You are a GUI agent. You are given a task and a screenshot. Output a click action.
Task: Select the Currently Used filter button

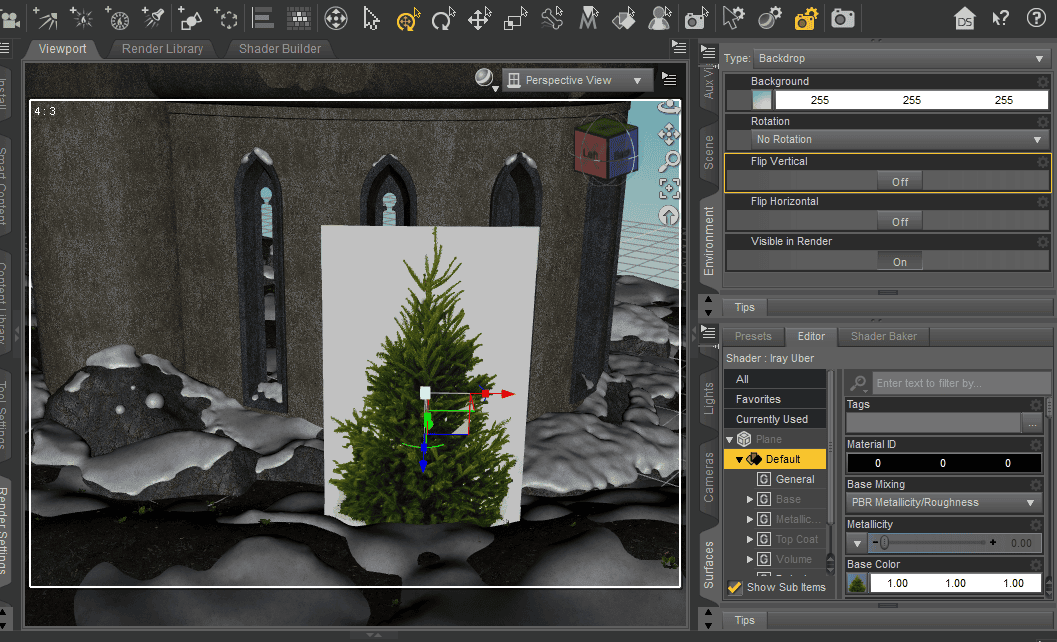775,418
